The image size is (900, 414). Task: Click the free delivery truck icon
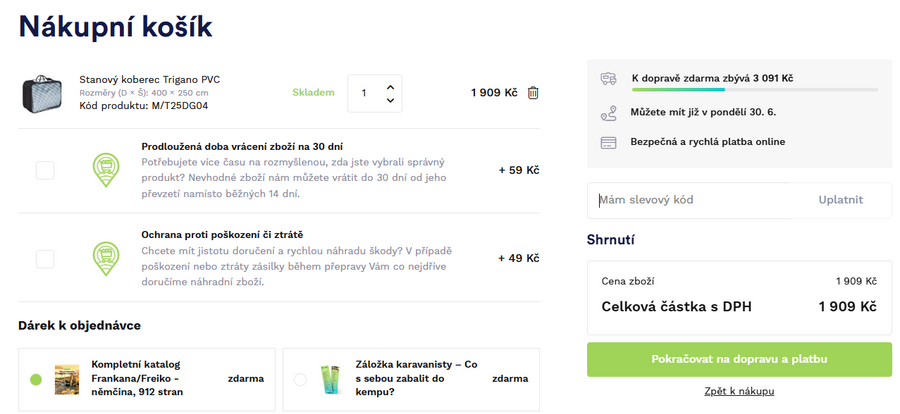[x=608, y=78]
